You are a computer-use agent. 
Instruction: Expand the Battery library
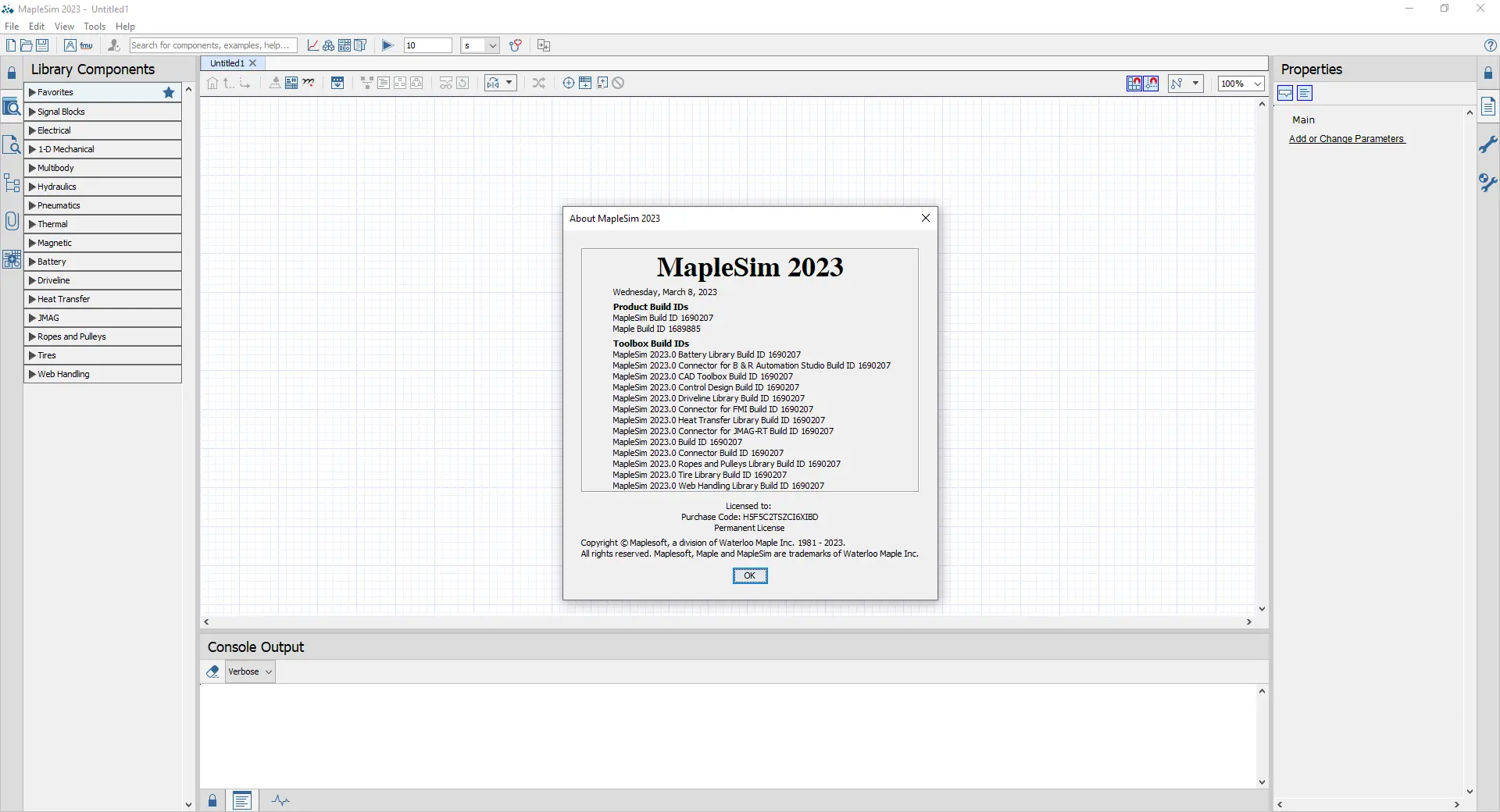102,262
